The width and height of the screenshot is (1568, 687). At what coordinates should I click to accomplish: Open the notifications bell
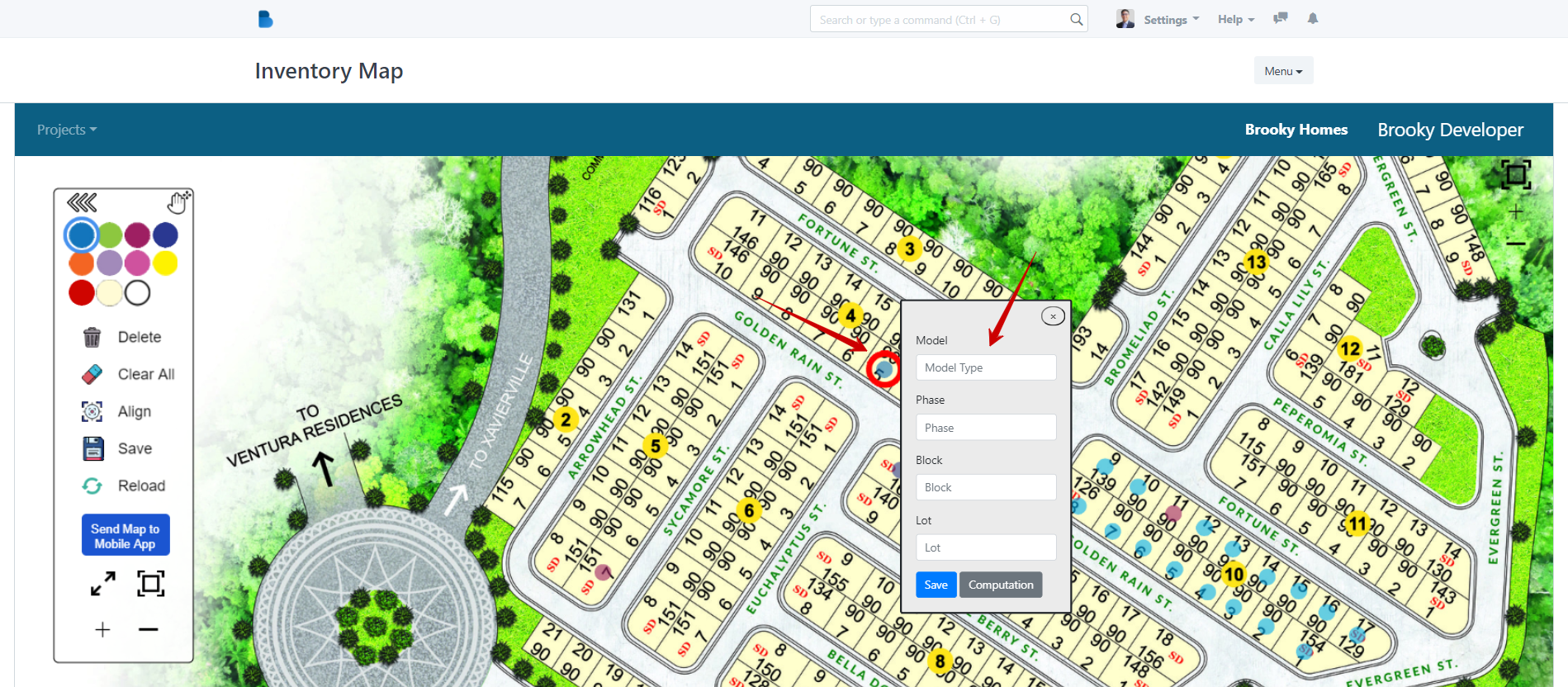click(1312, 19)
